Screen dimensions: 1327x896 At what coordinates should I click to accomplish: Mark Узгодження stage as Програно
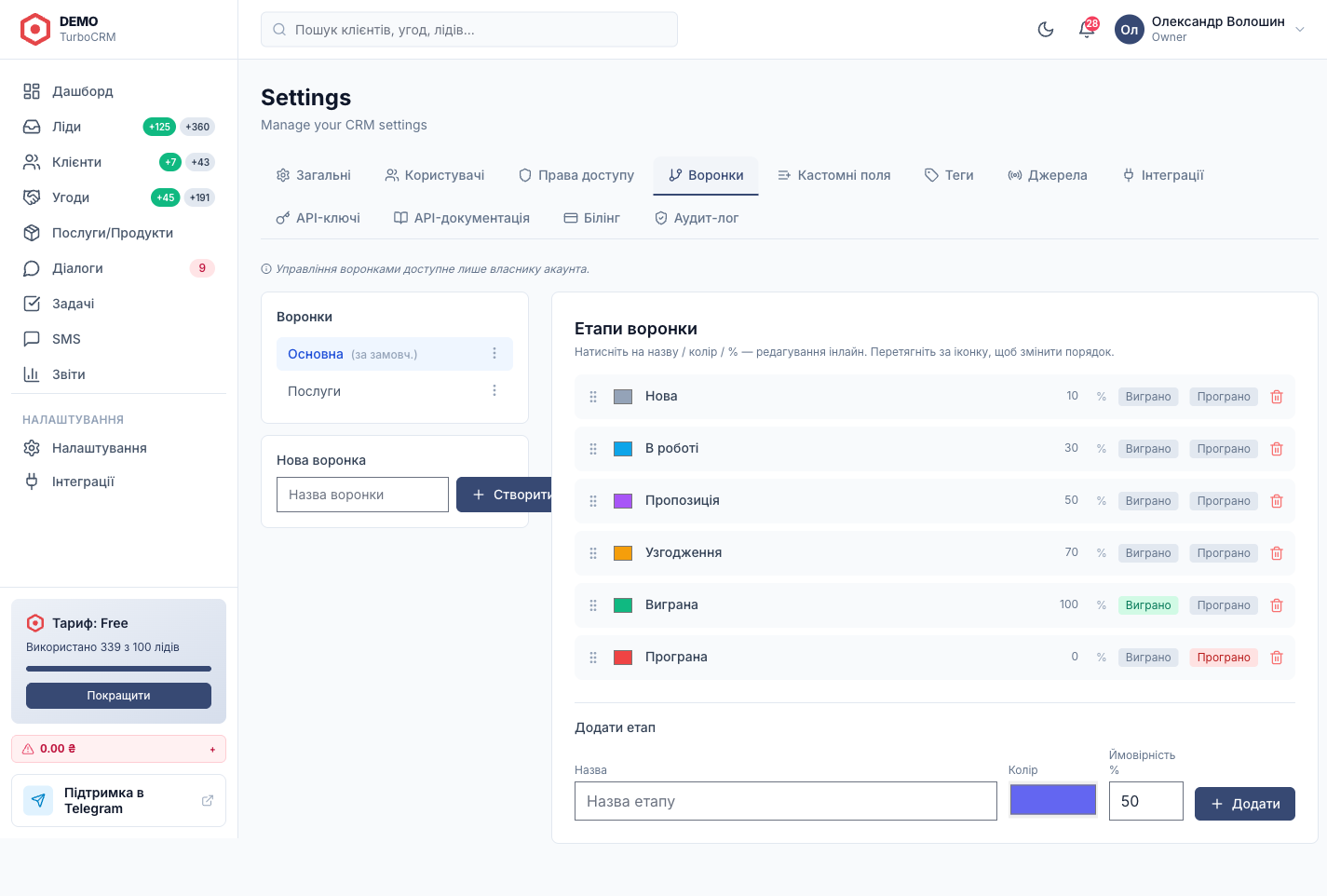click(x=1224, y=553)
